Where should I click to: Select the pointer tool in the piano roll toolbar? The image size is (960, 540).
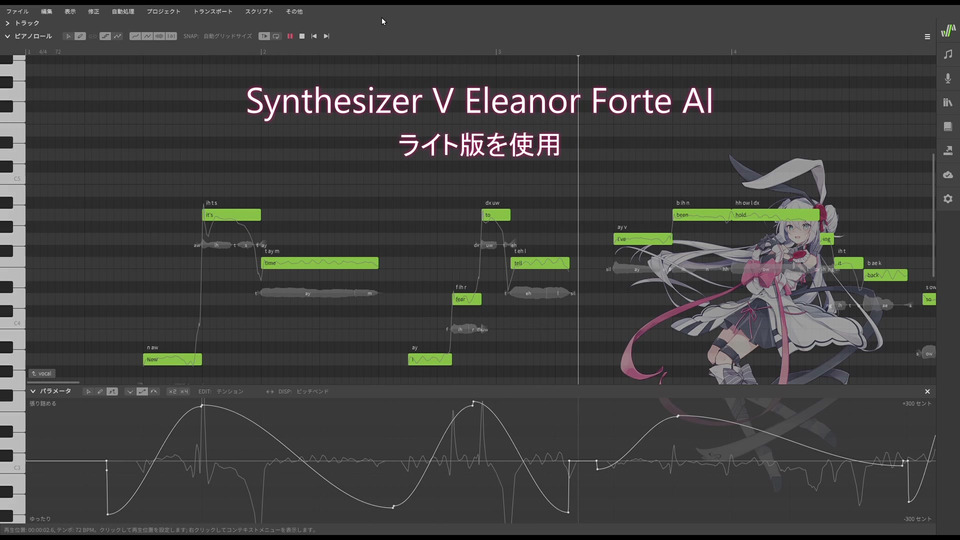coord(68,36)
